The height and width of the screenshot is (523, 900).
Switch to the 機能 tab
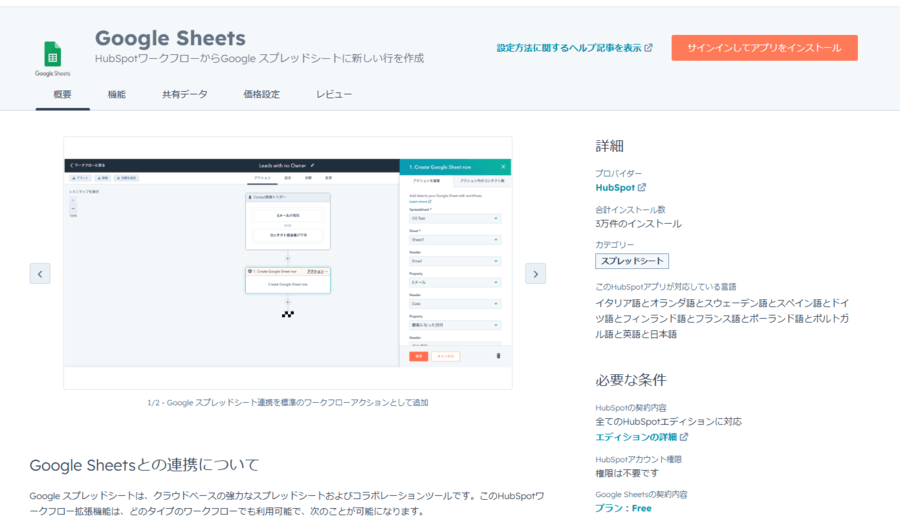point(117,94)
